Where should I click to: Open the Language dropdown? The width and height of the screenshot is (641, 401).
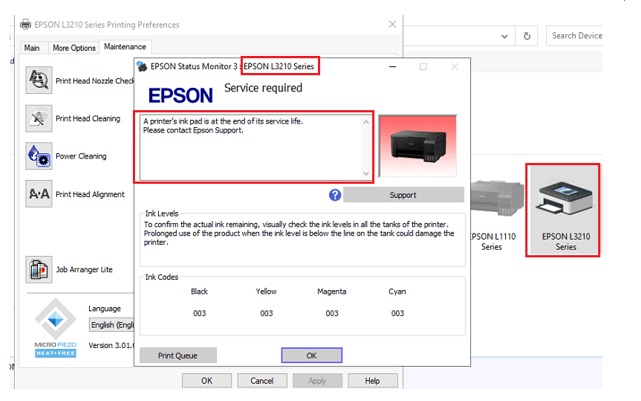[x=112, y=325]
